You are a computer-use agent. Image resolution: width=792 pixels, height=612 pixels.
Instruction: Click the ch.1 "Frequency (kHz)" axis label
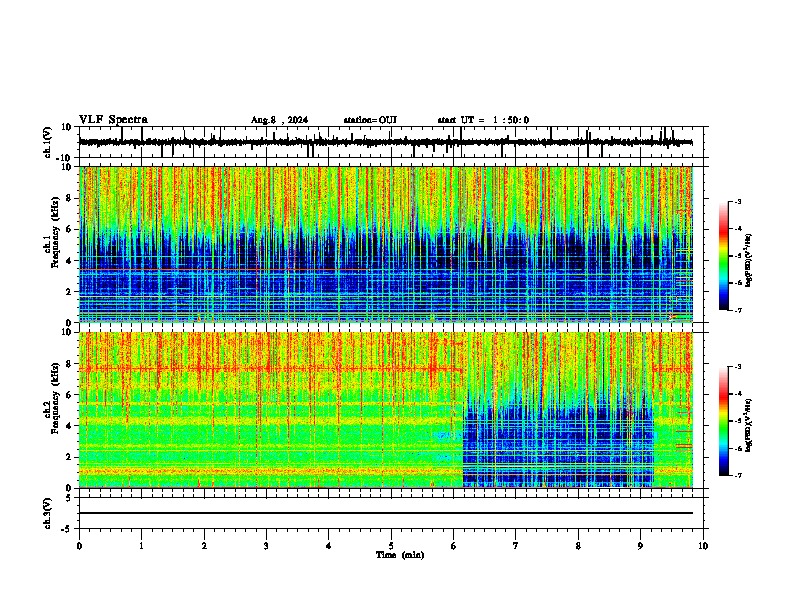(x=55, y=232)
